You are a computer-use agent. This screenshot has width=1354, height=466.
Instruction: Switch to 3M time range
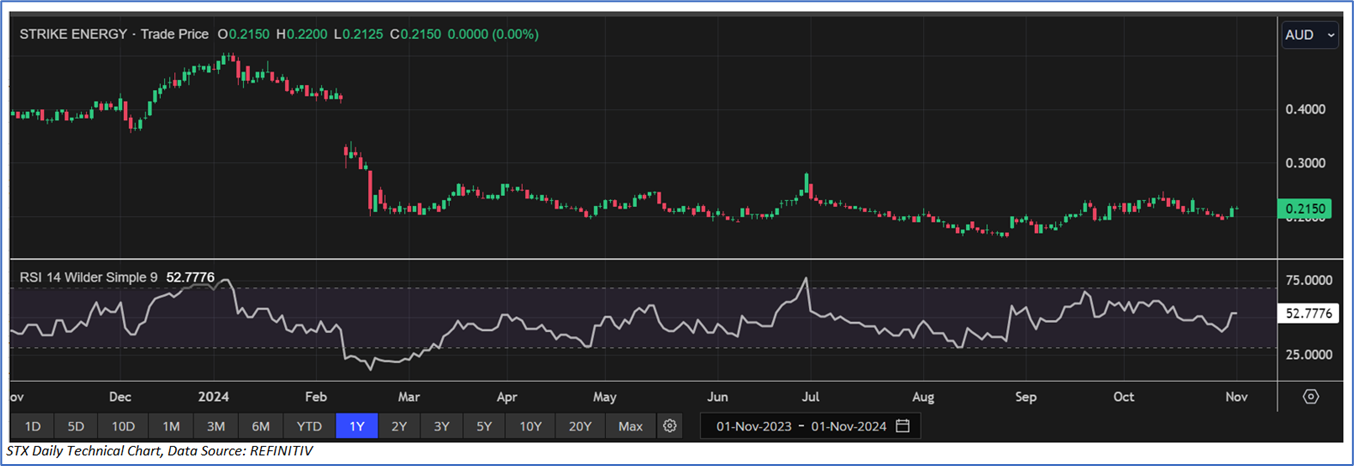215,426
